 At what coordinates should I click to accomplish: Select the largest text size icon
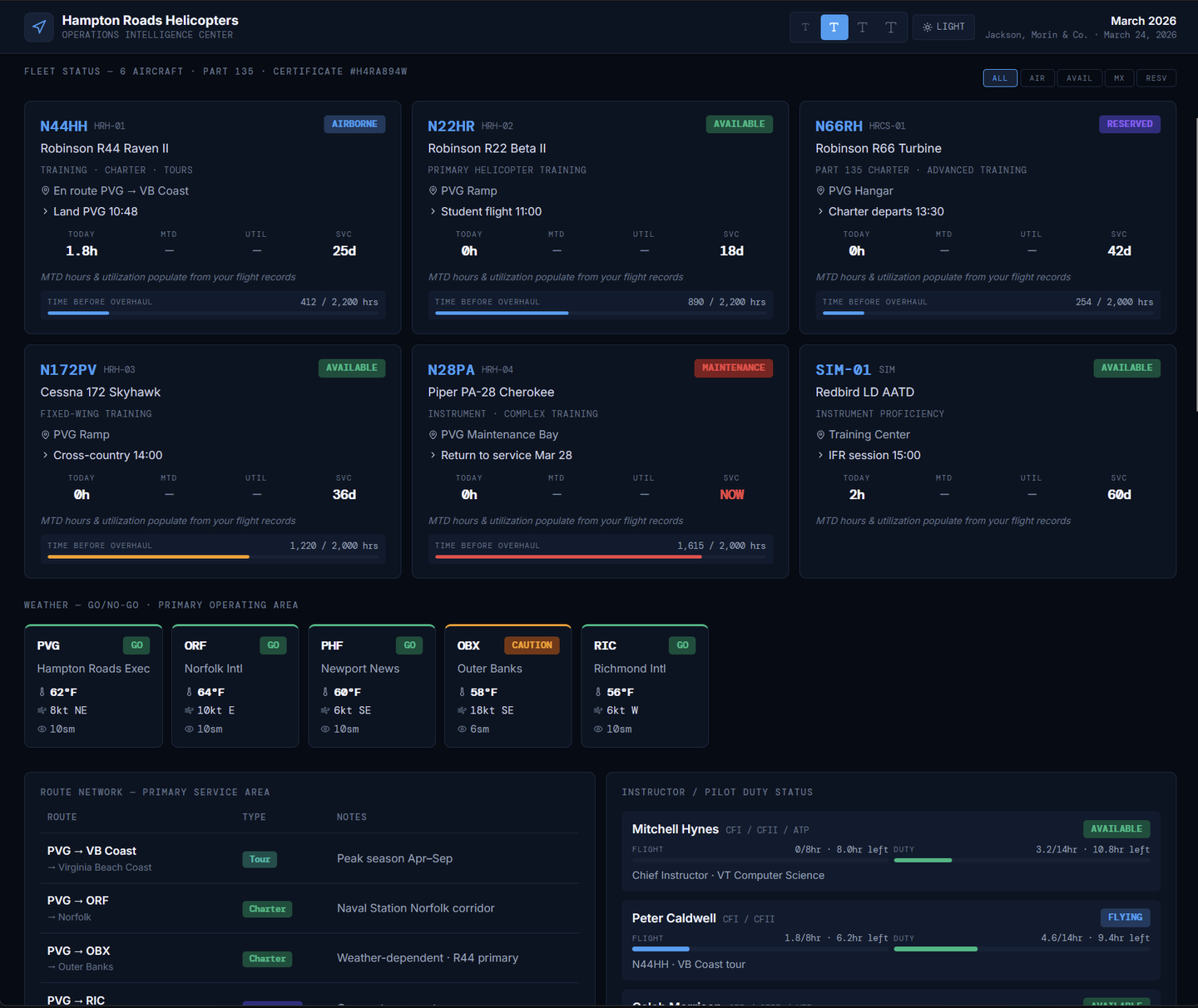click(x=890, y=27)
